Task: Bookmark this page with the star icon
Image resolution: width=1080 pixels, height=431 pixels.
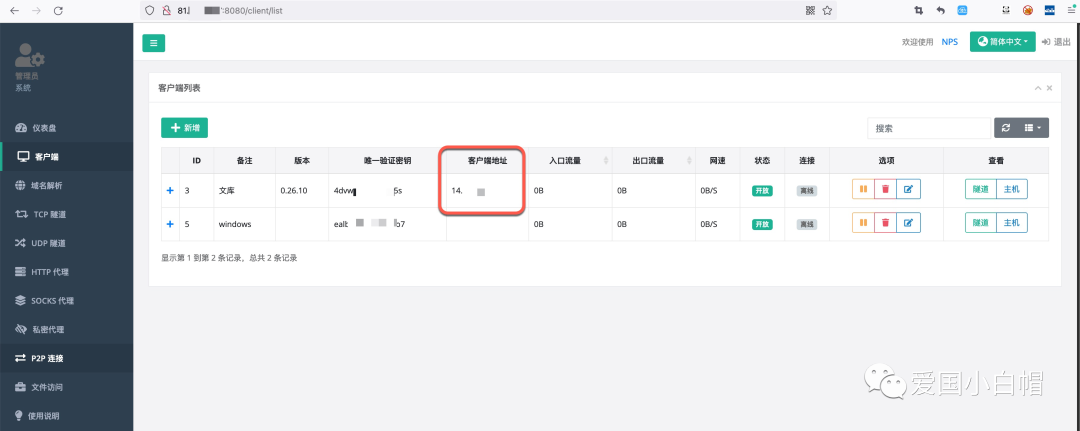Action: pyautogui.click(x=827, y=10)
